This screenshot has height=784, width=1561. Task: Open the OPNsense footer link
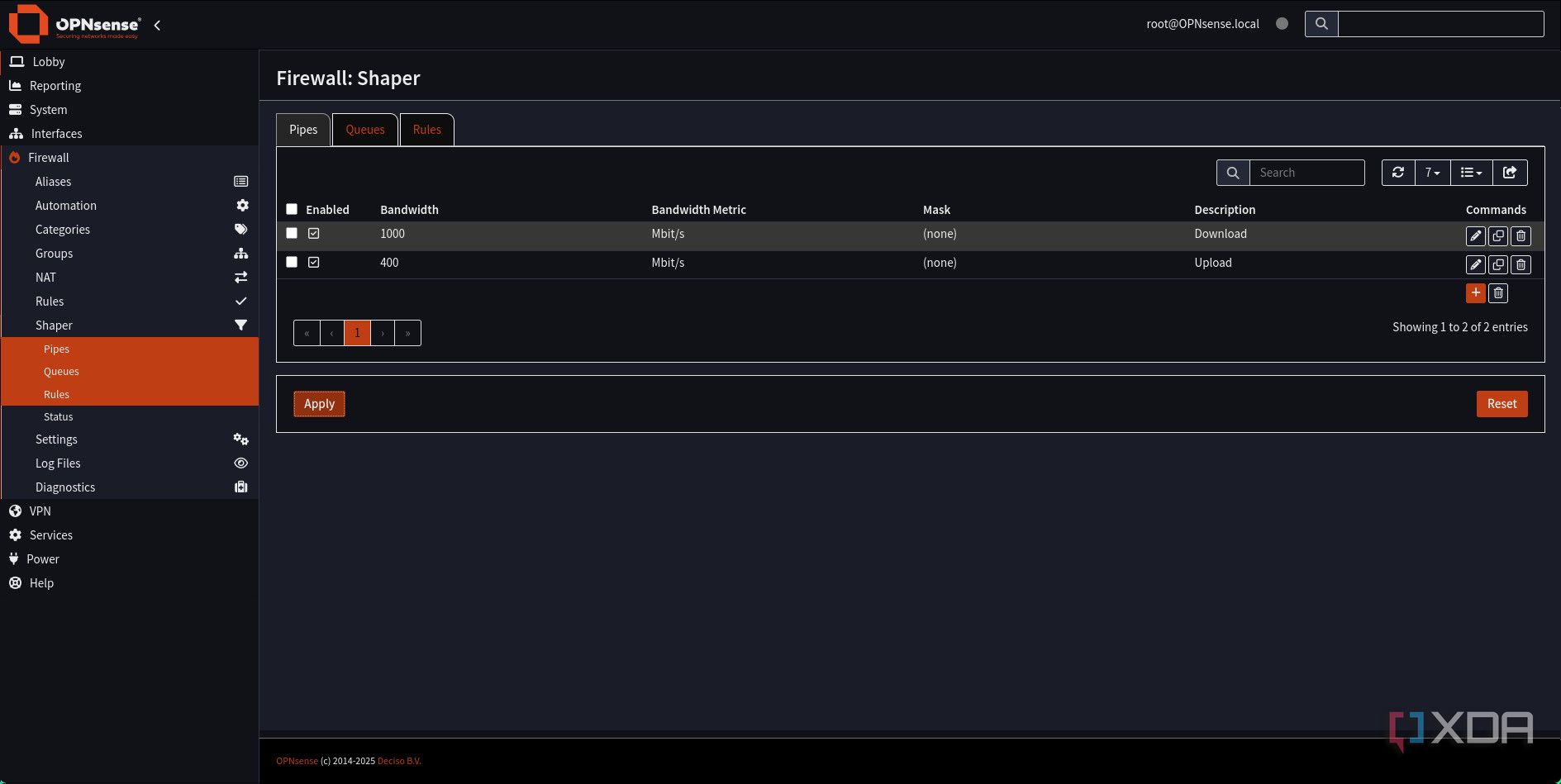(x=297, y=761)
